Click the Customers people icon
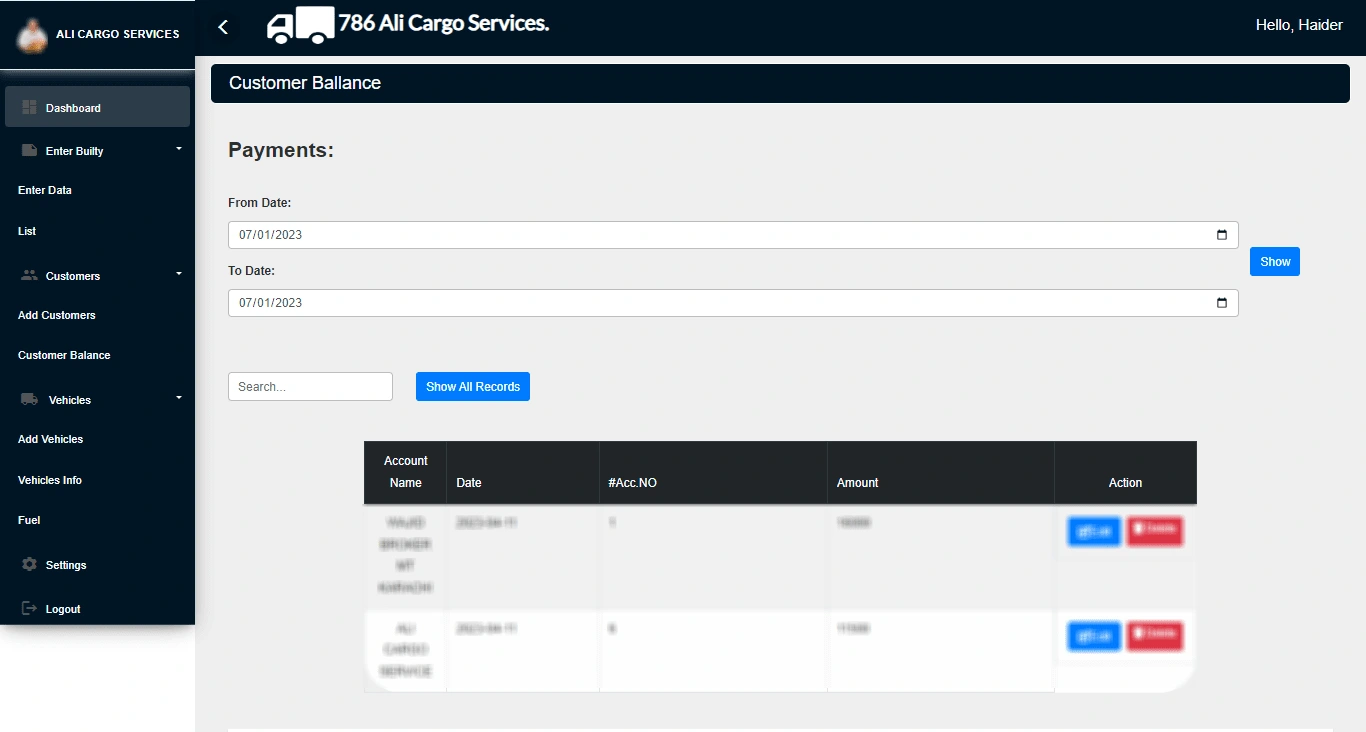Screen dimensions: 1366x732 pyautogui.click(x=29, y=275)
